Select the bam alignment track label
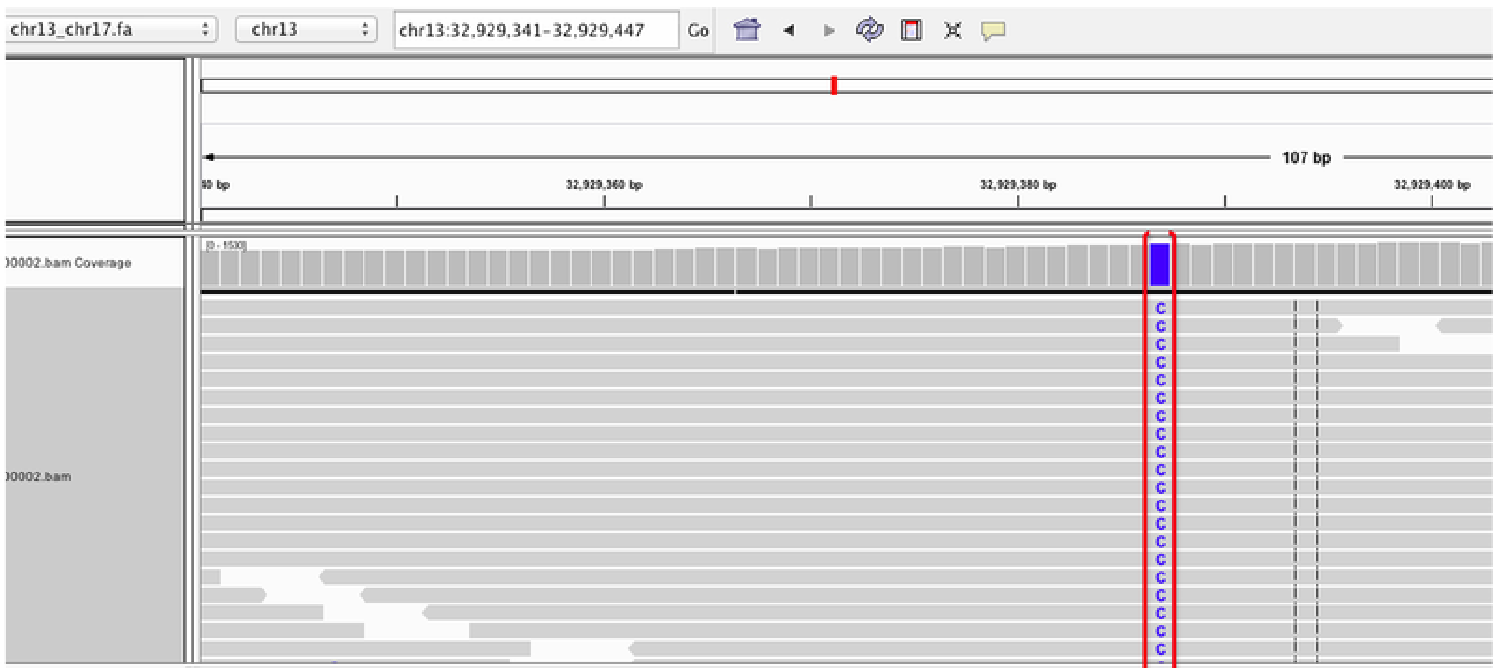1497x668 pixels. [40, 477]
